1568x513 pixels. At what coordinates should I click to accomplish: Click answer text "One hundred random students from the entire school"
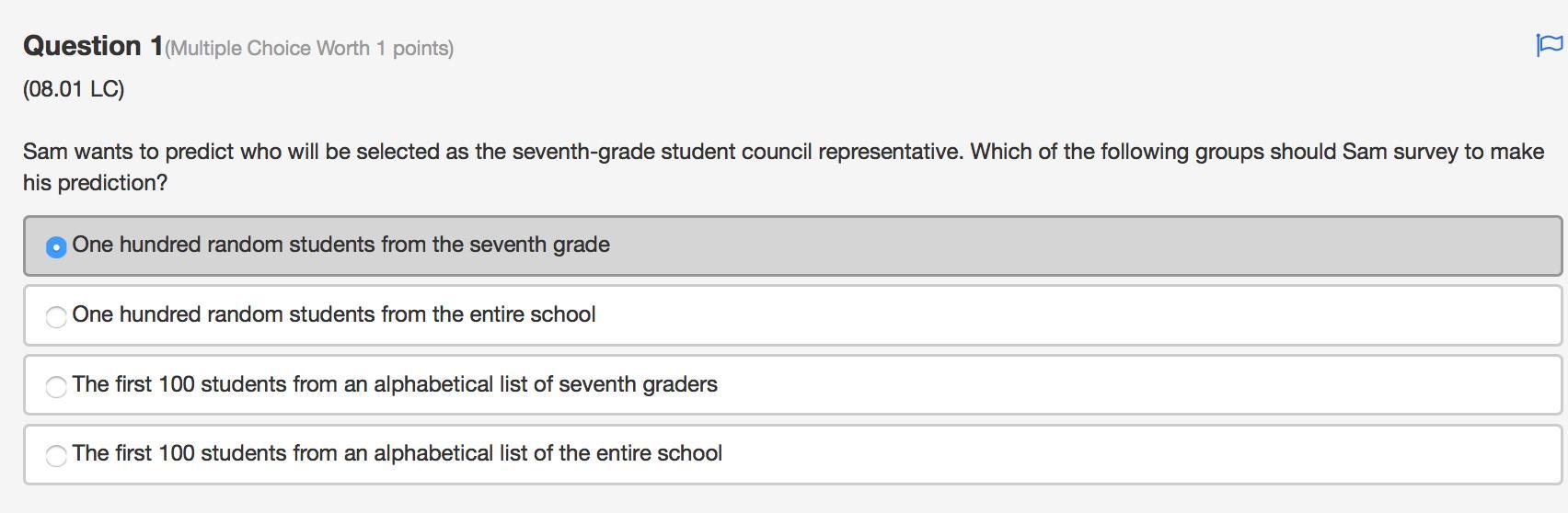pyautogui.click(x=333, y=314)
